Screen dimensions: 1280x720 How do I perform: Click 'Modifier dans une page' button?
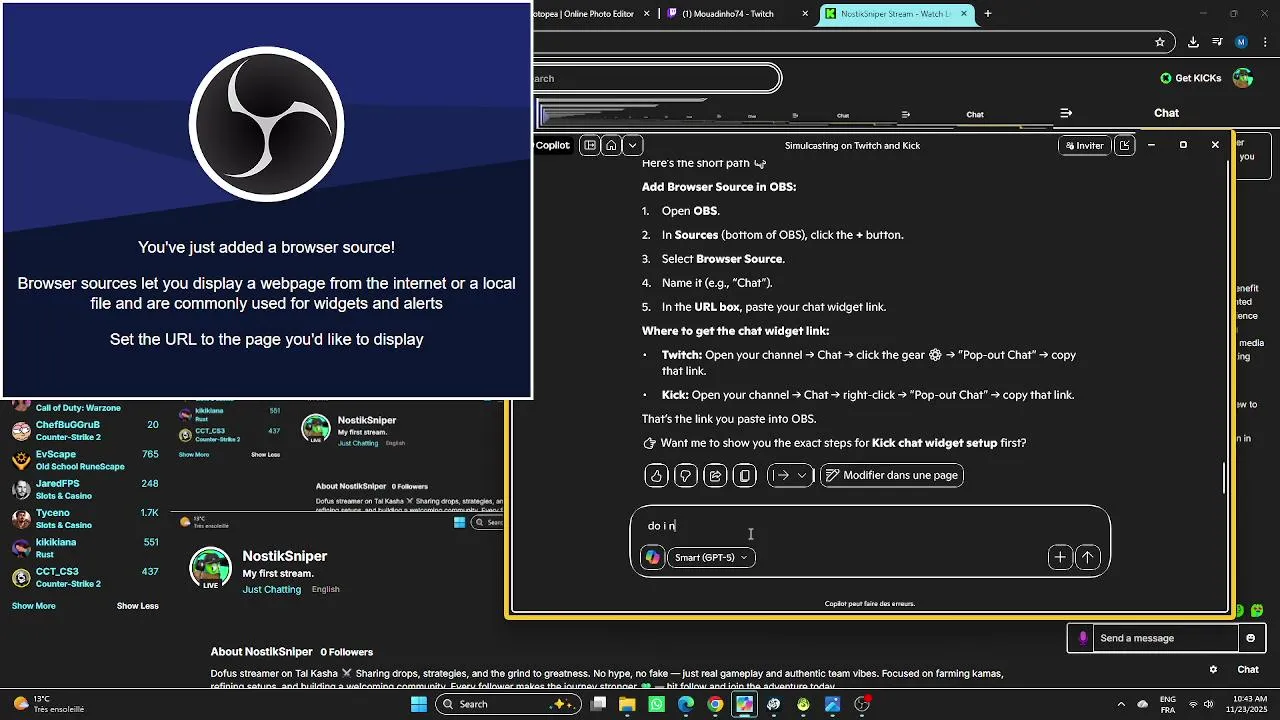tap(891, 476)
